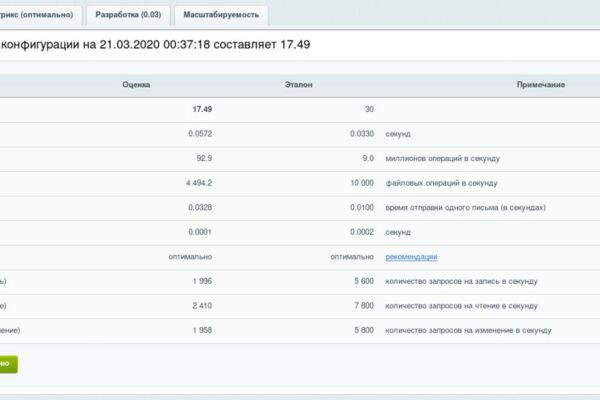Select the reference value 5 600
This screenshot has height=400, width=600.
tap(364, 281)
